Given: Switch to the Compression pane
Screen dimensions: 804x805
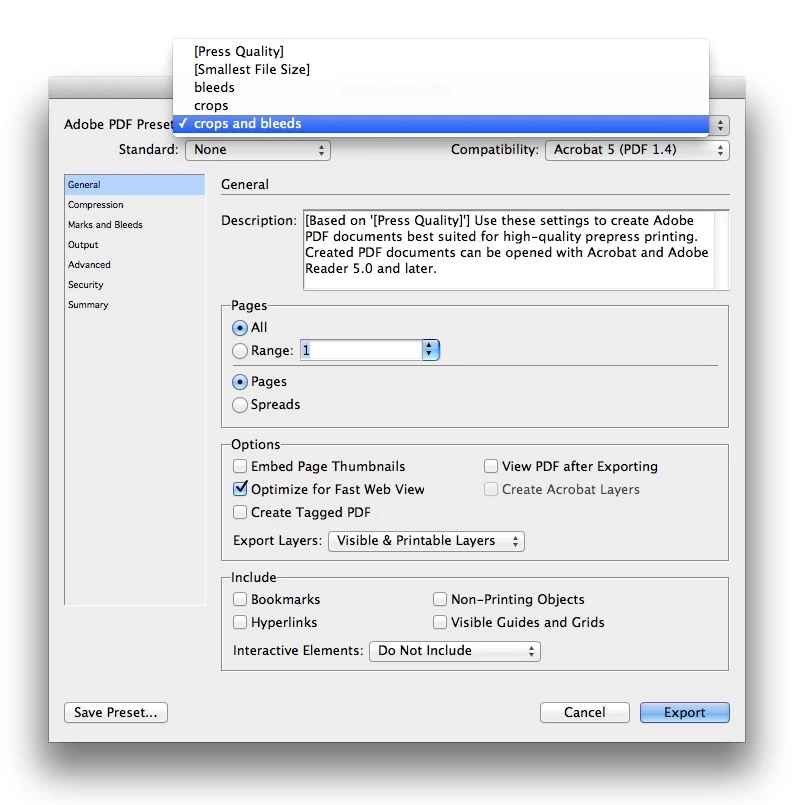Looking at the screenshot, I should click(135, 205).
